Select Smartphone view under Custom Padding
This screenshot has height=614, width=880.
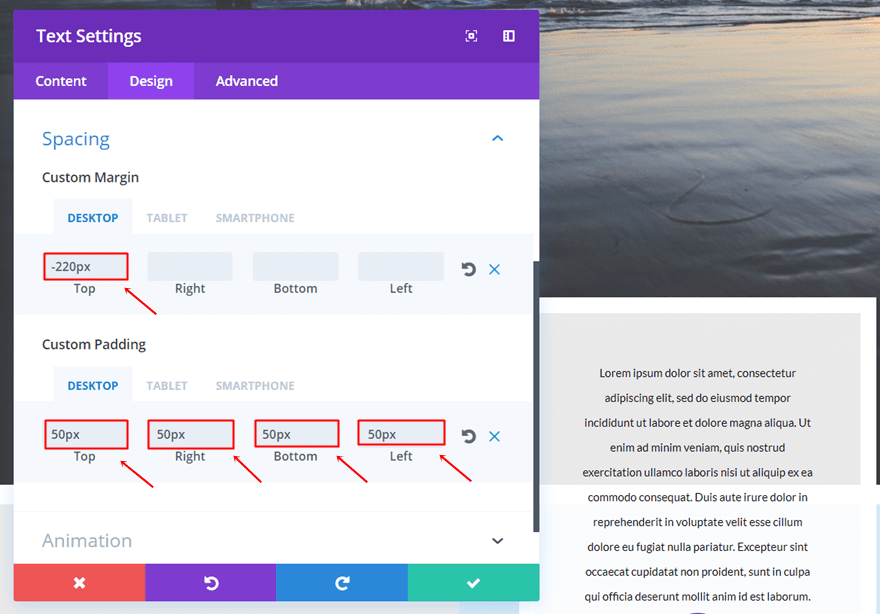pos(255,386)
